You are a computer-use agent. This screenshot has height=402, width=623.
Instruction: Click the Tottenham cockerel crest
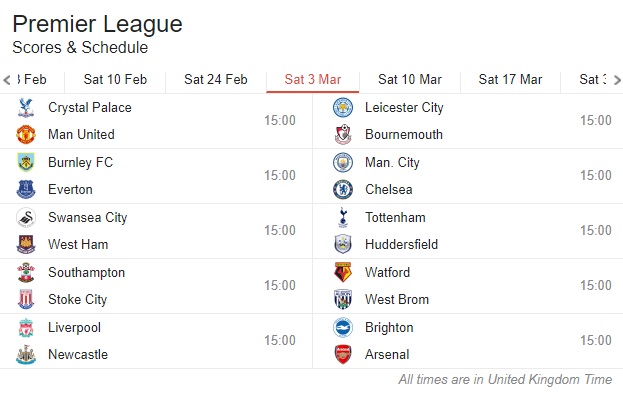(343, 217)
